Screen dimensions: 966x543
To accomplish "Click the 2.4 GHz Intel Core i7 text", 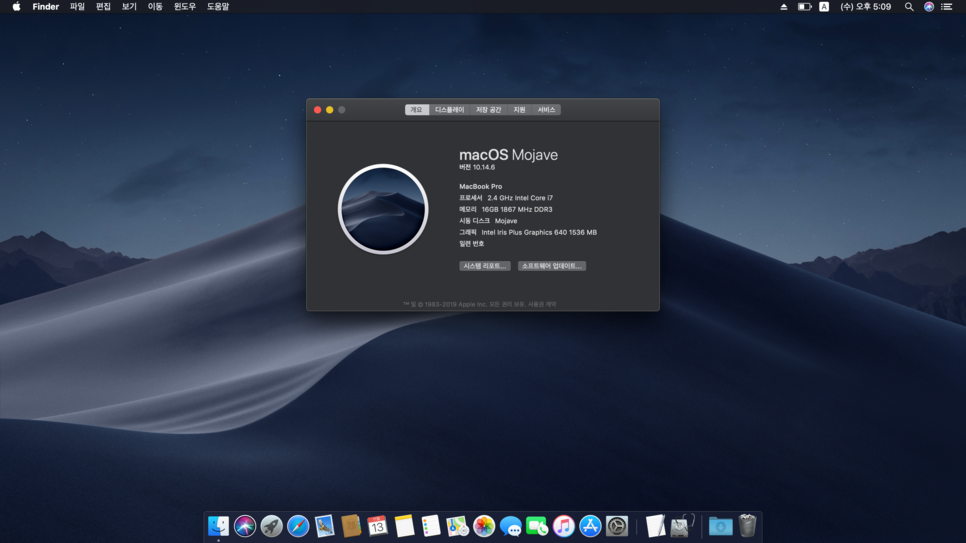I will [520, 198].
